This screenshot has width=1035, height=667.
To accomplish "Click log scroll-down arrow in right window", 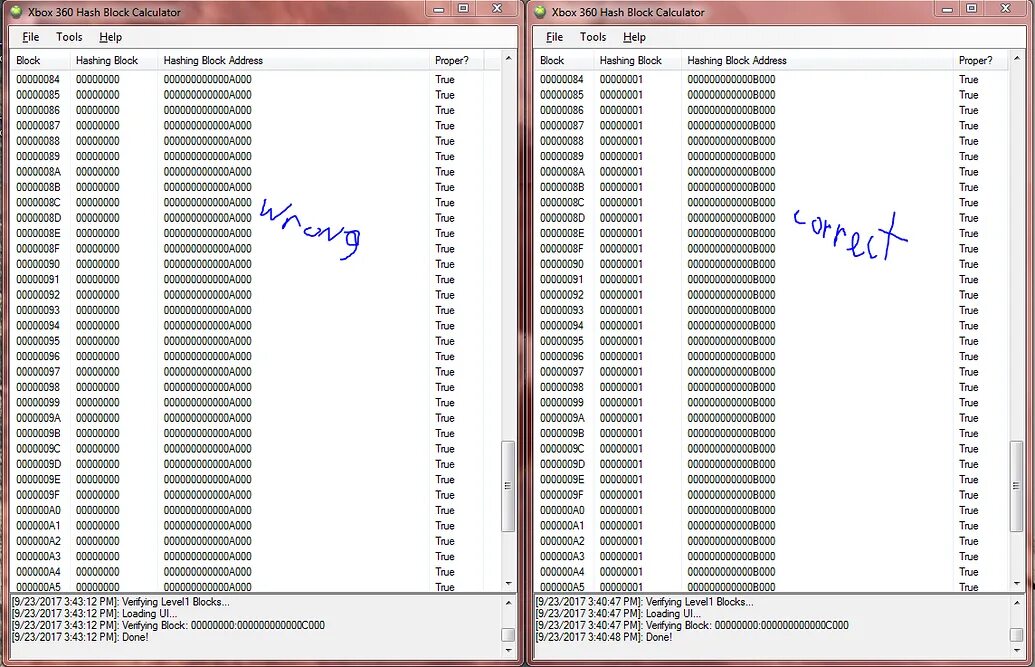I will tap(1017, 650).
